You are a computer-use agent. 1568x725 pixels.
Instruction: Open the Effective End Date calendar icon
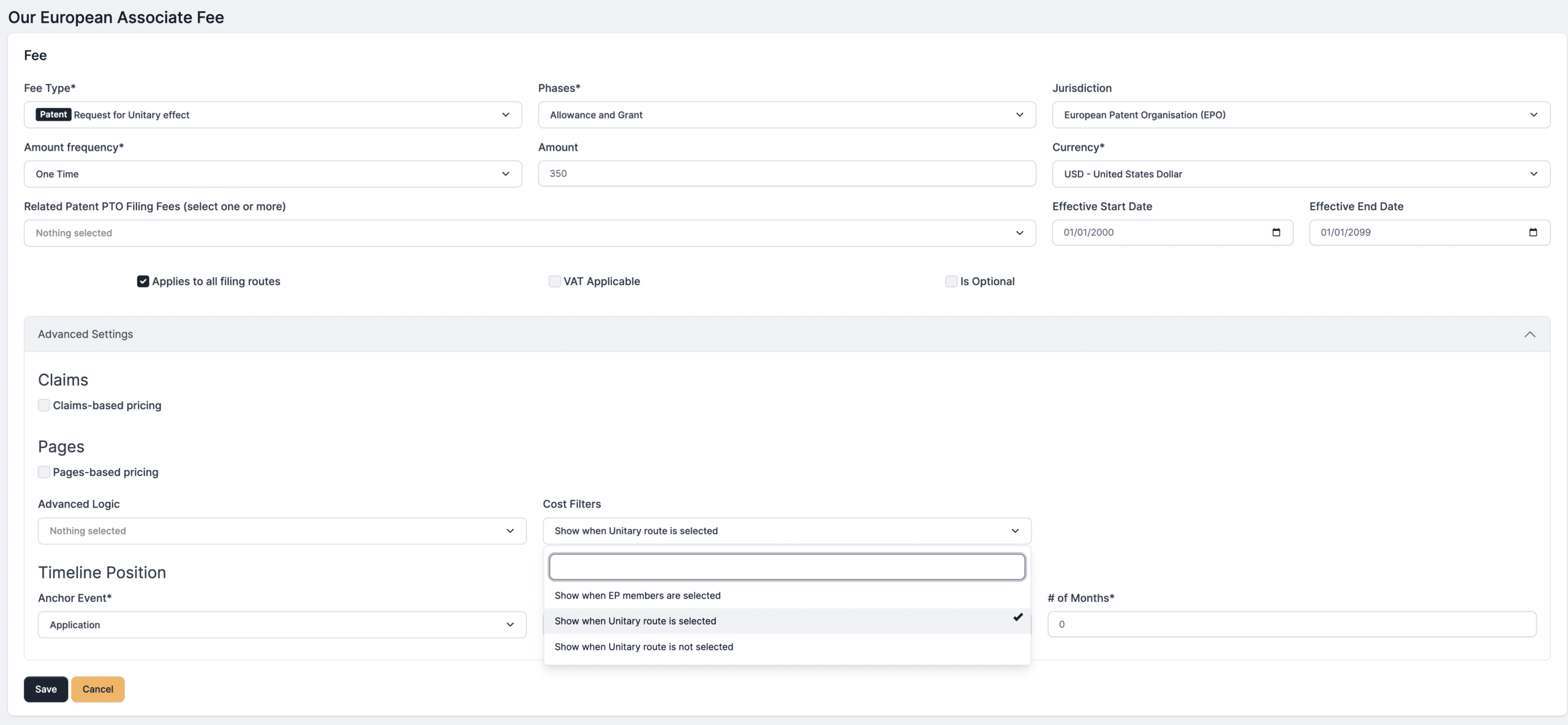point(1533,232)
